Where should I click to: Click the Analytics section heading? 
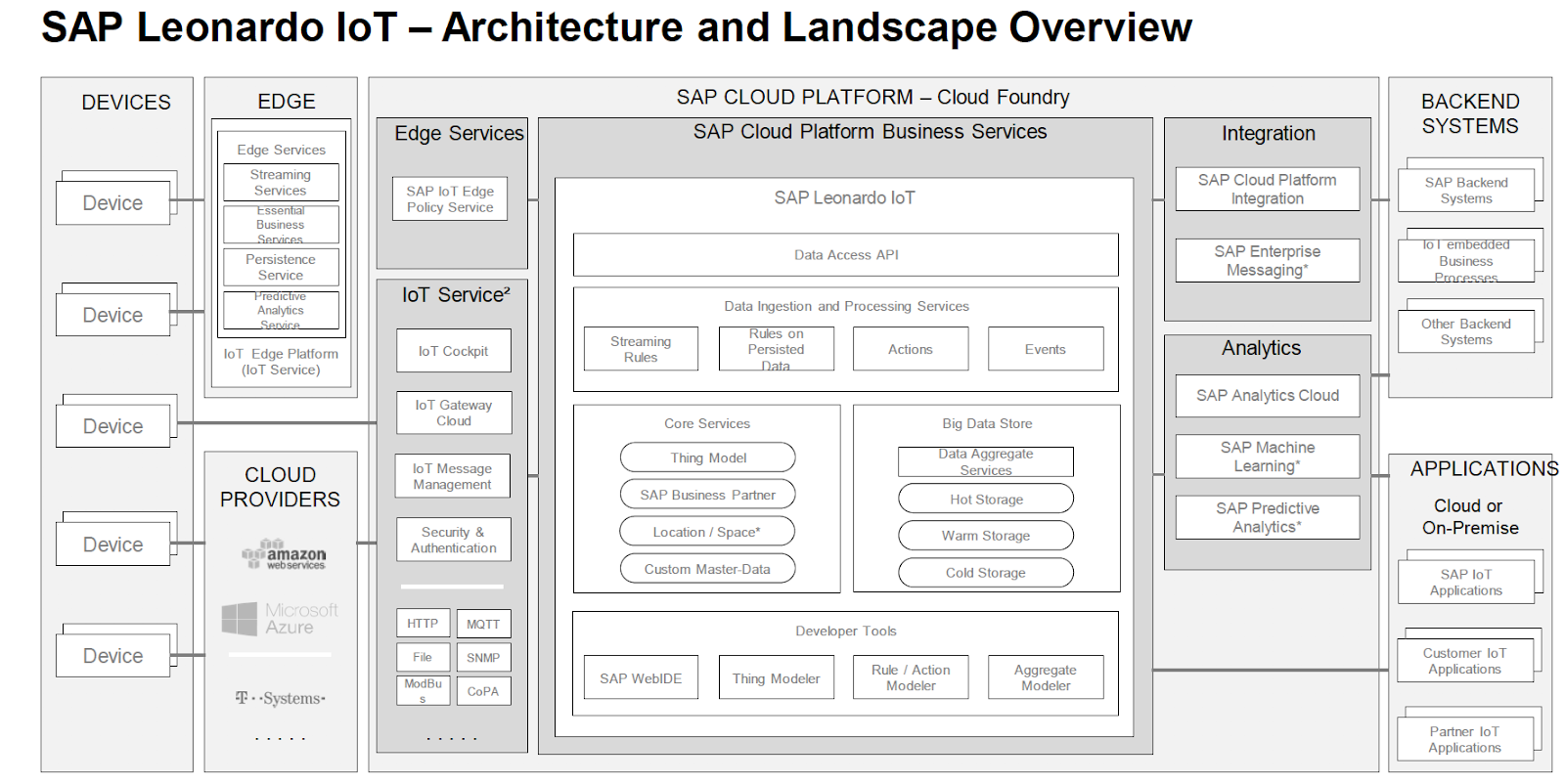click(1262, 348)
